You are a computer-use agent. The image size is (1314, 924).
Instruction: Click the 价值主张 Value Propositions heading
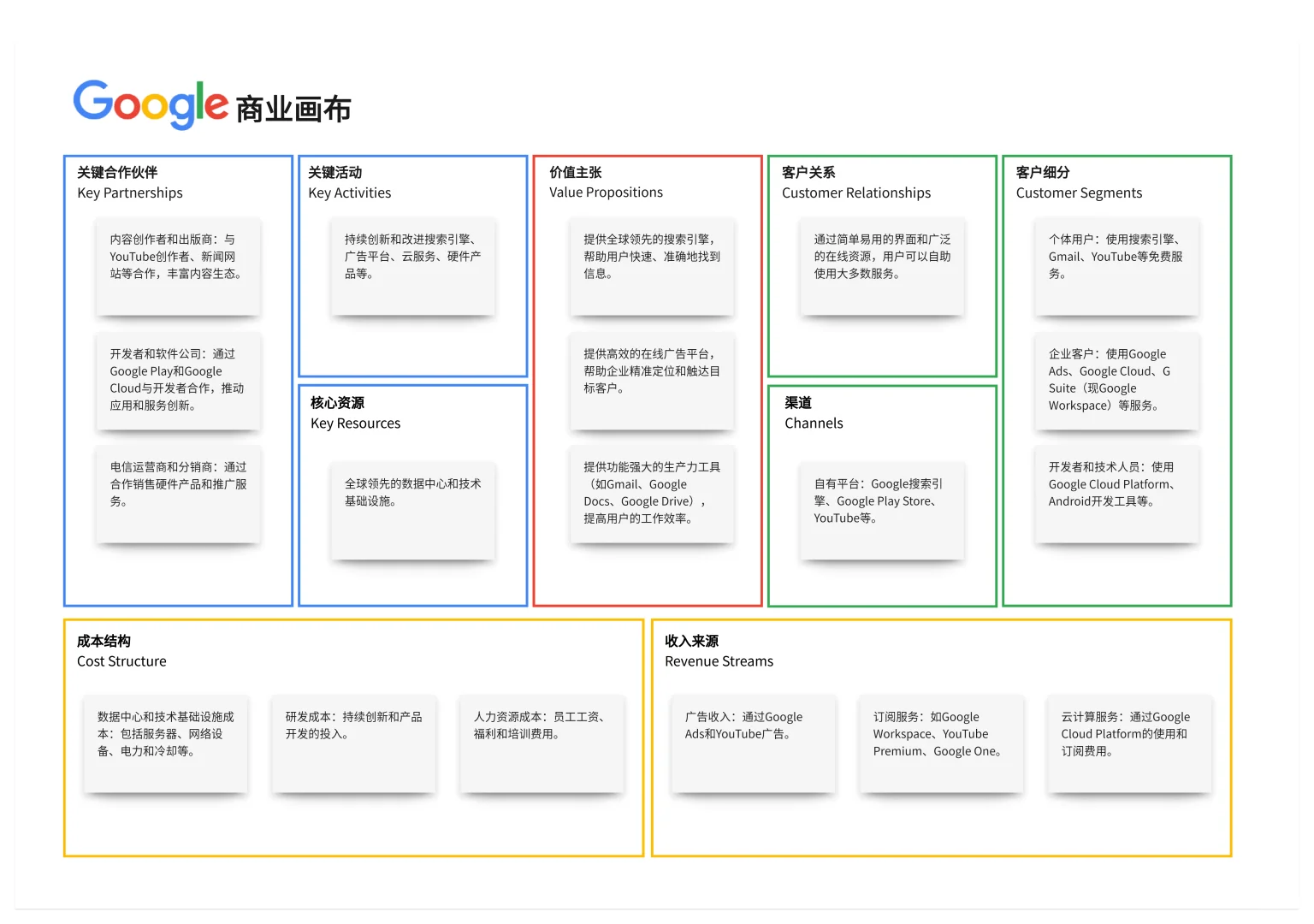[606, 182]
